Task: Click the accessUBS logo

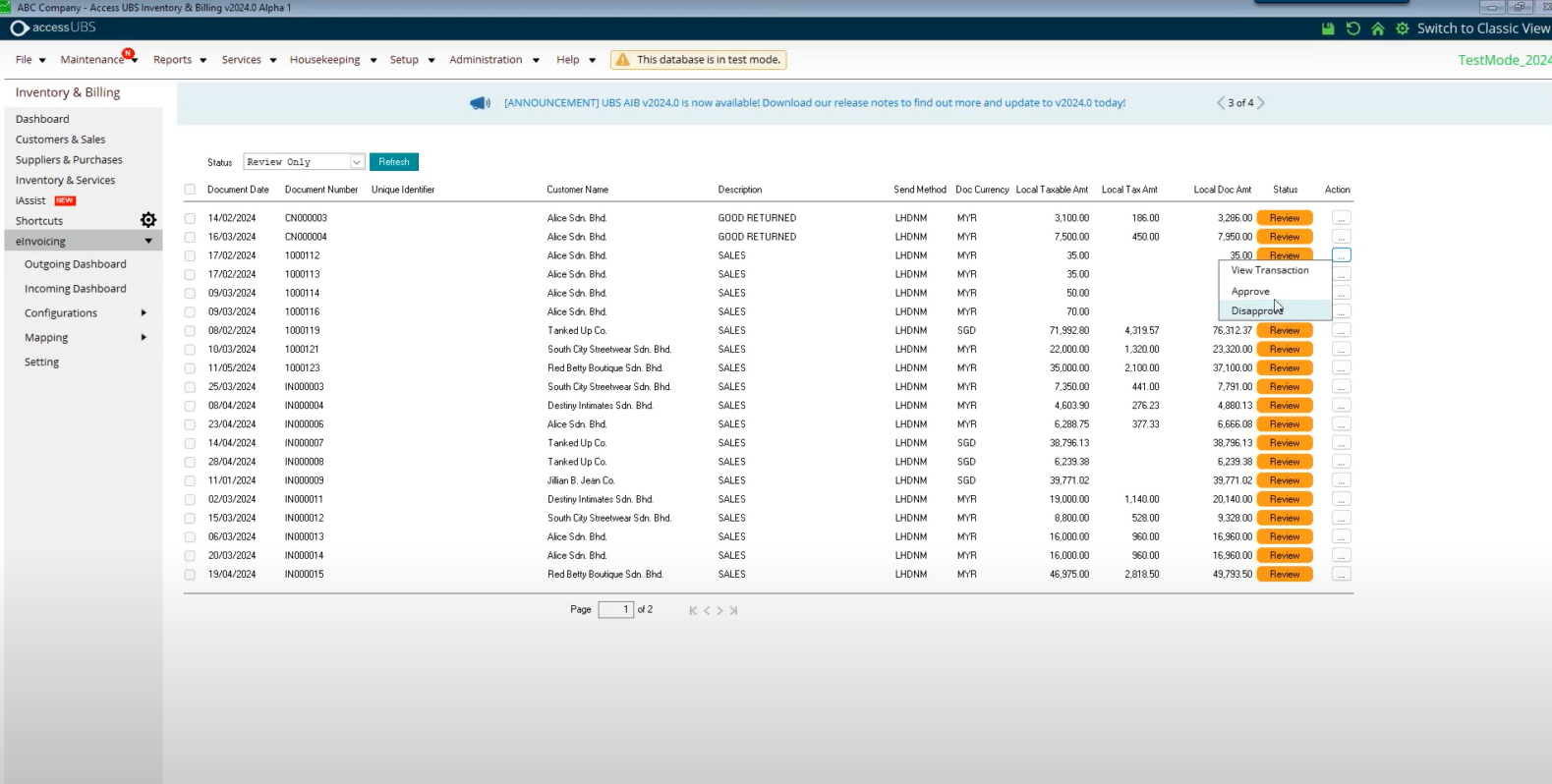Action: point(53,28)
